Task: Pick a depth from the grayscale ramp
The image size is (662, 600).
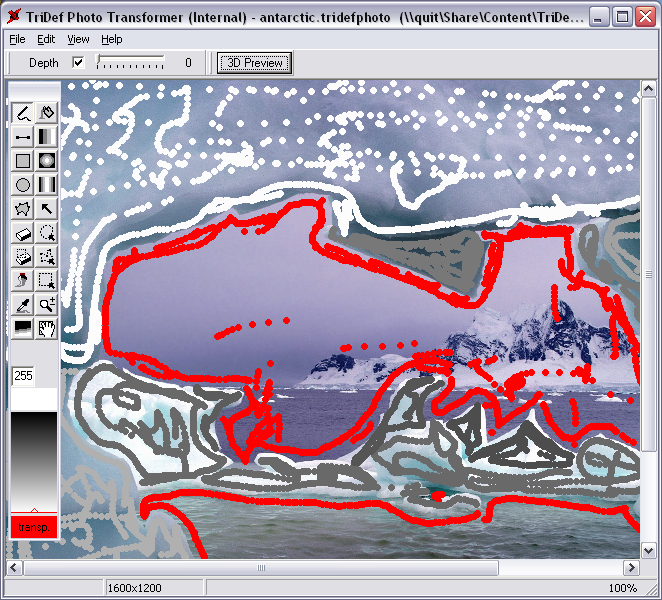Action: point(34,462)
